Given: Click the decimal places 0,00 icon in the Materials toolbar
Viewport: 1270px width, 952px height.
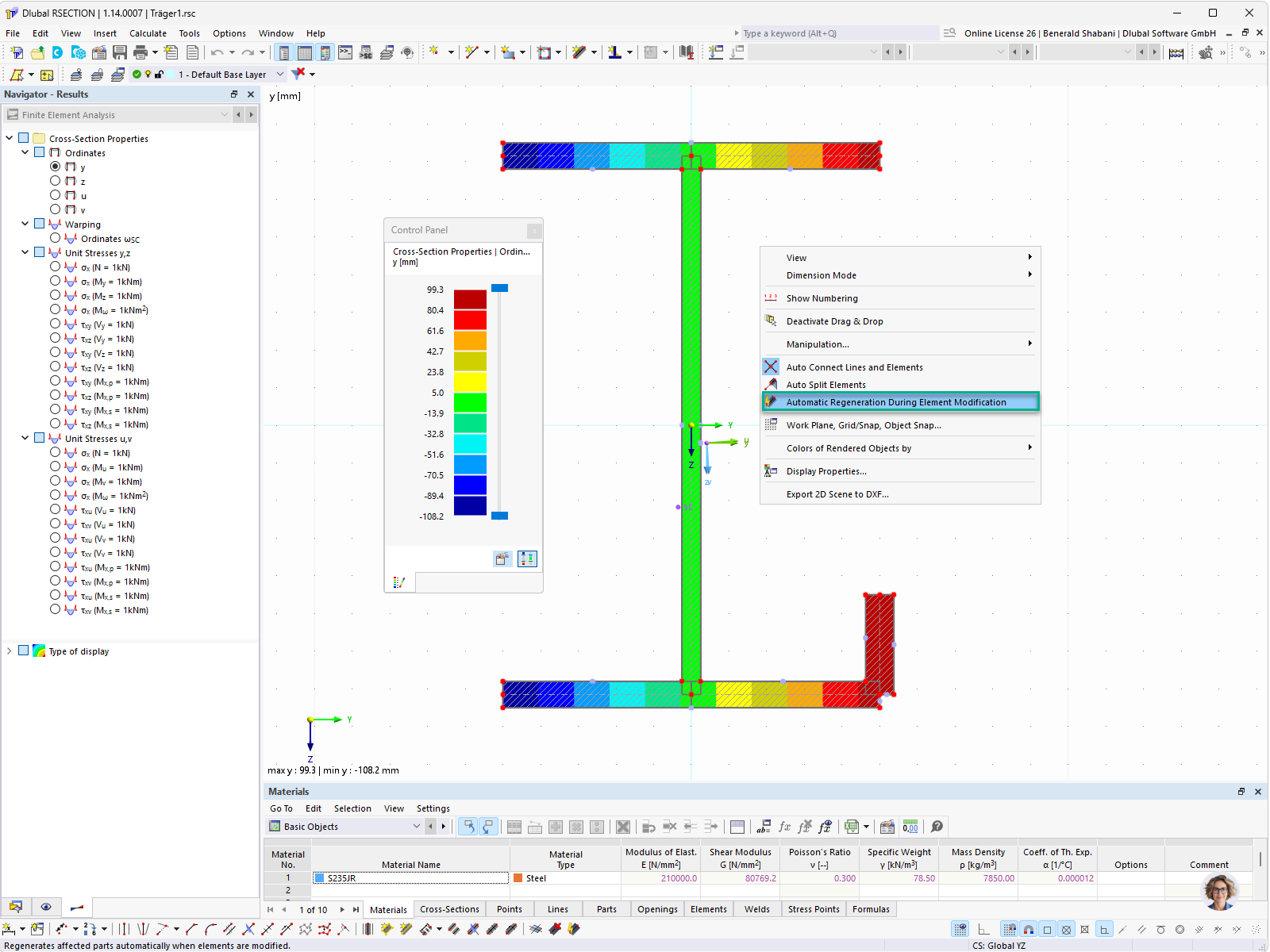Looking at the screenshot, I should pyautogui.click(x=910, y=827).
